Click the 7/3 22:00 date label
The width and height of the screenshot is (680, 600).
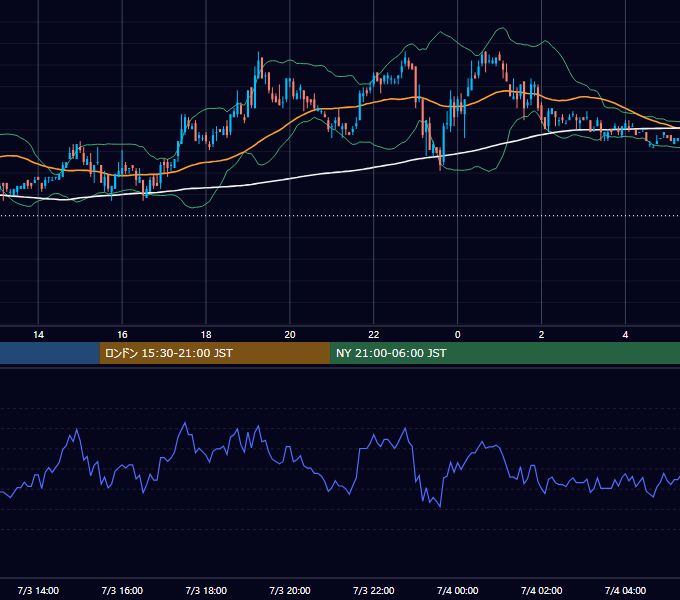point(373,590)
